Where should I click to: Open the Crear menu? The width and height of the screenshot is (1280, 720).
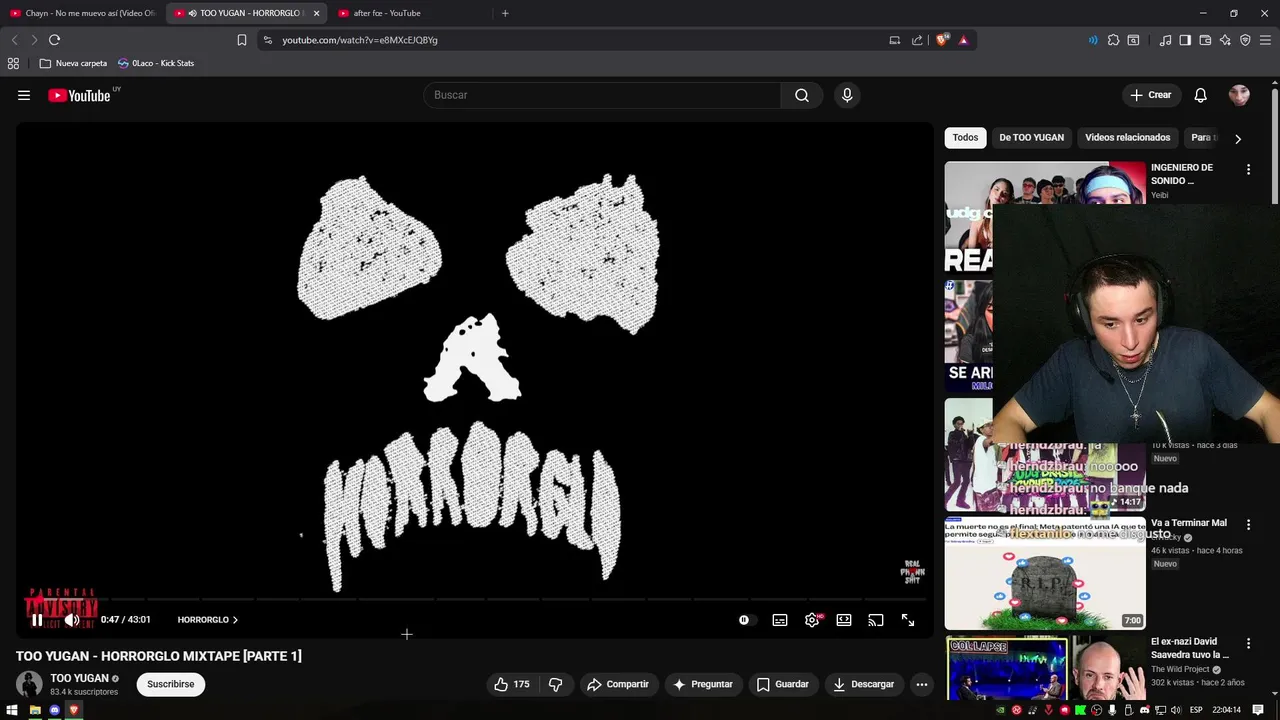[1150, 95]
